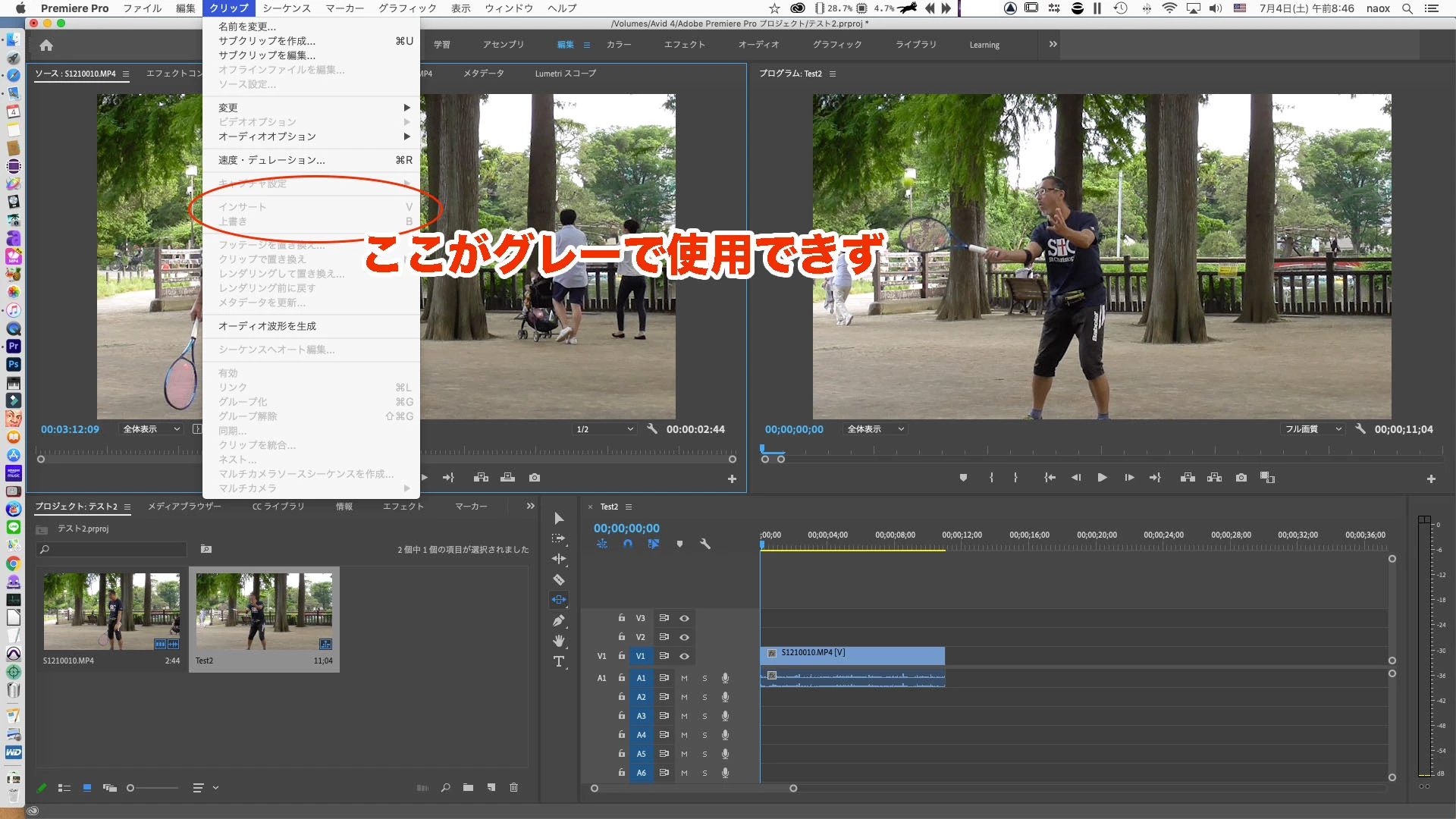Adjust the Project panel thumbnail zoom slider
This screenshot has height=819, width=1456.
[x=131, y=788]
